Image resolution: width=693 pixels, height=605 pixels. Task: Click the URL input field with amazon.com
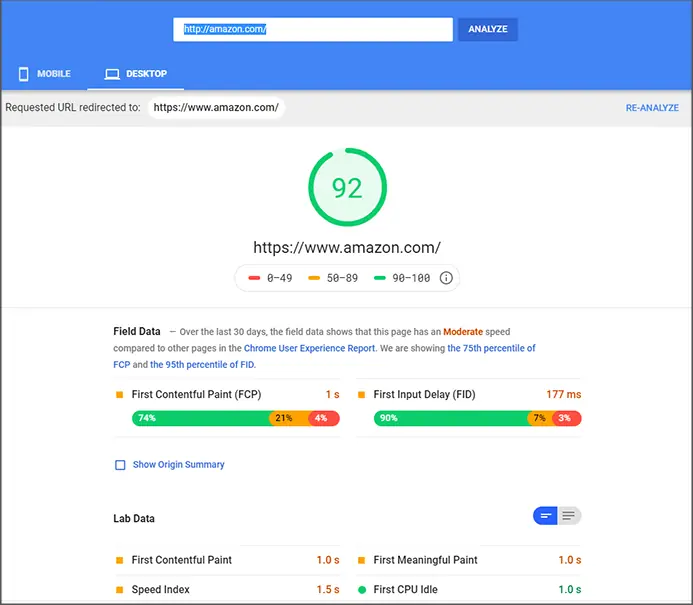313,29
